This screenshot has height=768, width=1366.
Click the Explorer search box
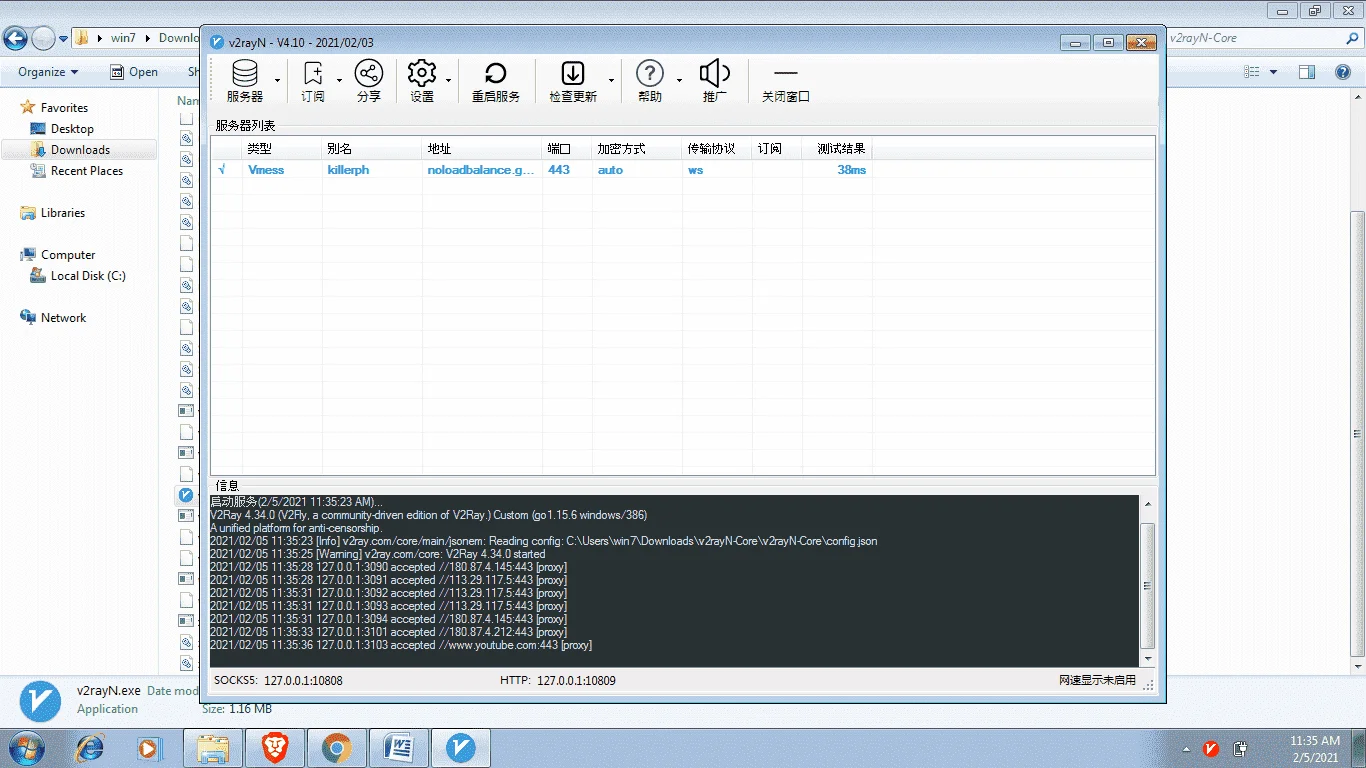point(1264,38)
